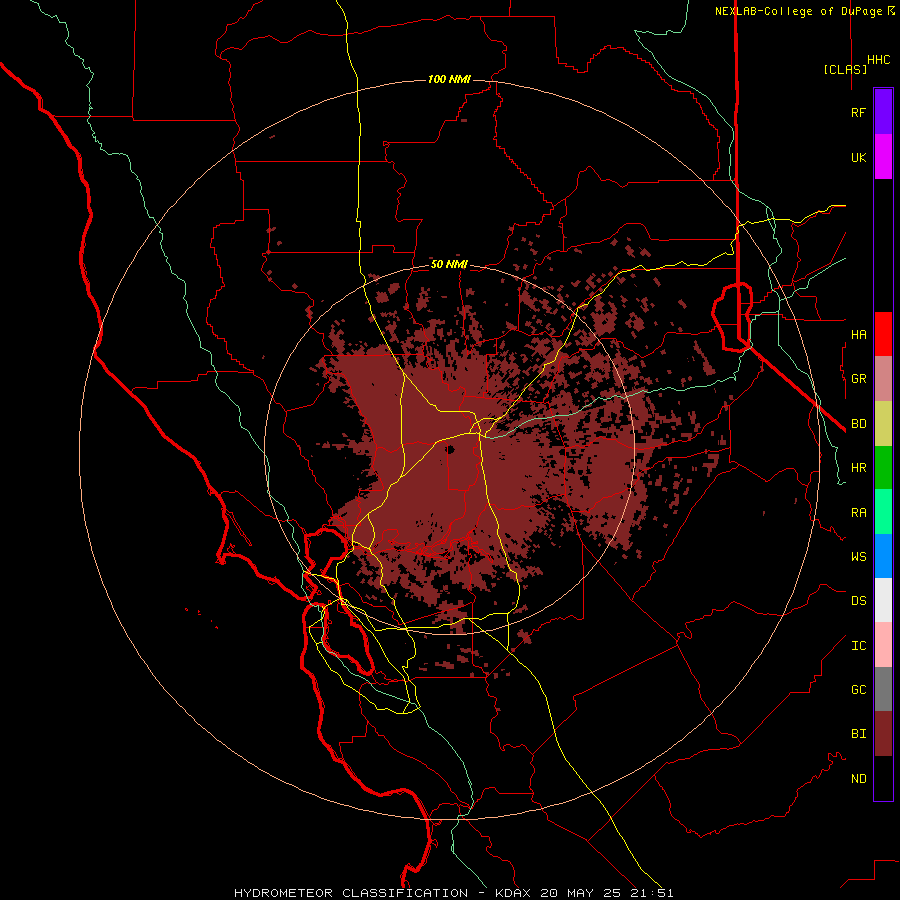The width and height of the screenshot is (900, 900).
Task: Click the ND black legend swatch
Action: [883, 778]
